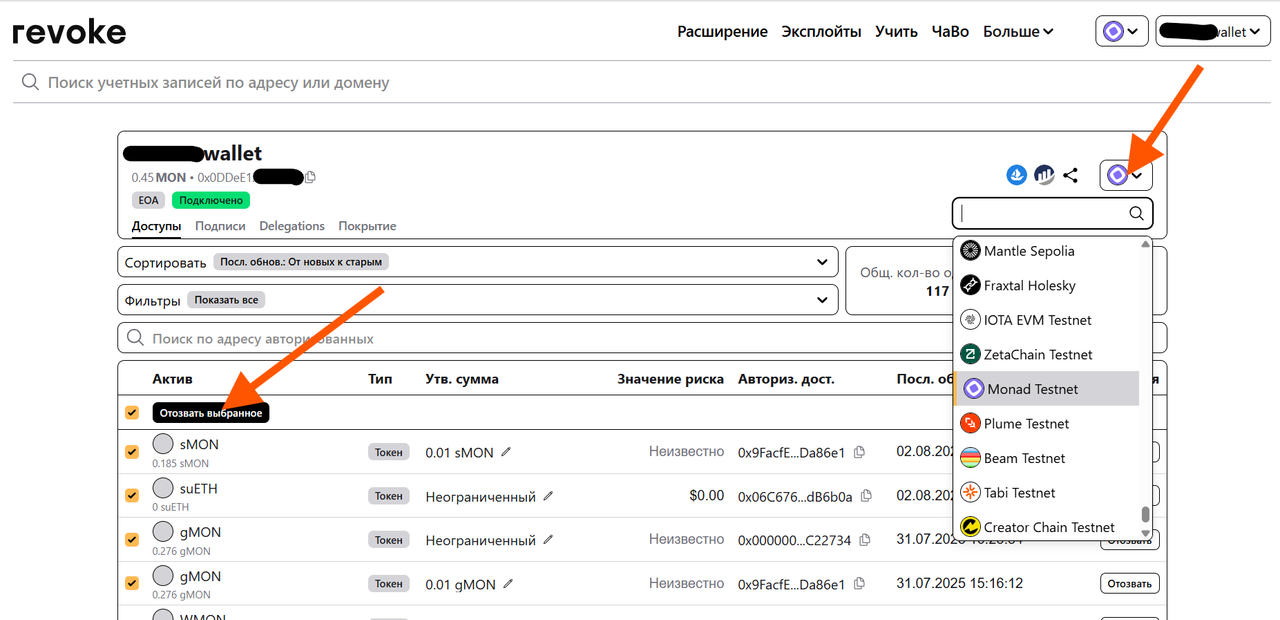Click the revoke logo
1280x620 pixels.
point(69,32)
